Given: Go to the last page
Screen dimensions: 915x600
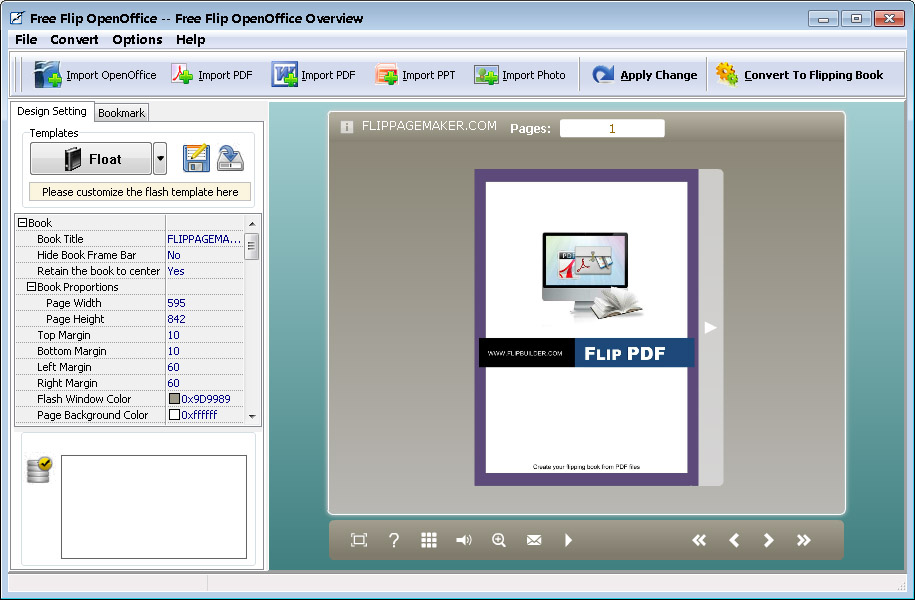Looking at the screenshot, I should point(804,540).
